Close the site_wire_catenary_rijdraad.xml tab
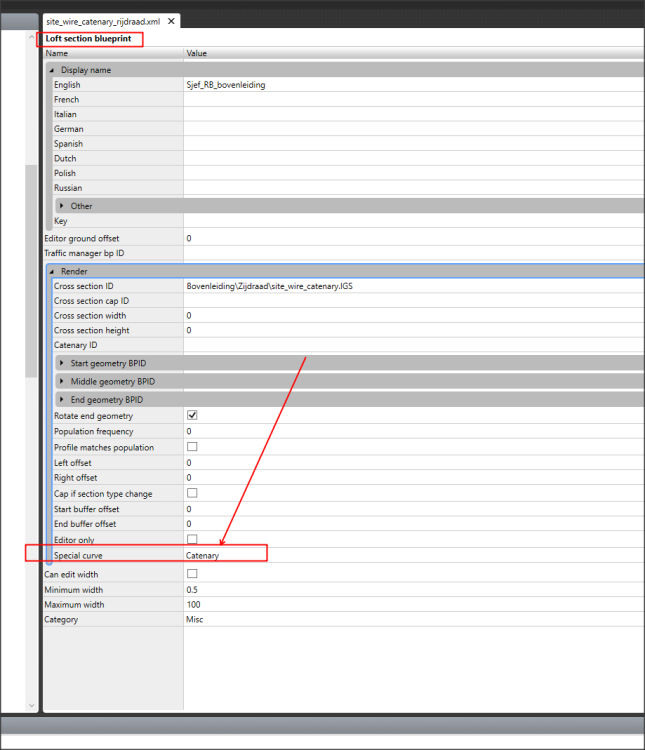This screenshot has height=750, width=645. coord(171,21)
